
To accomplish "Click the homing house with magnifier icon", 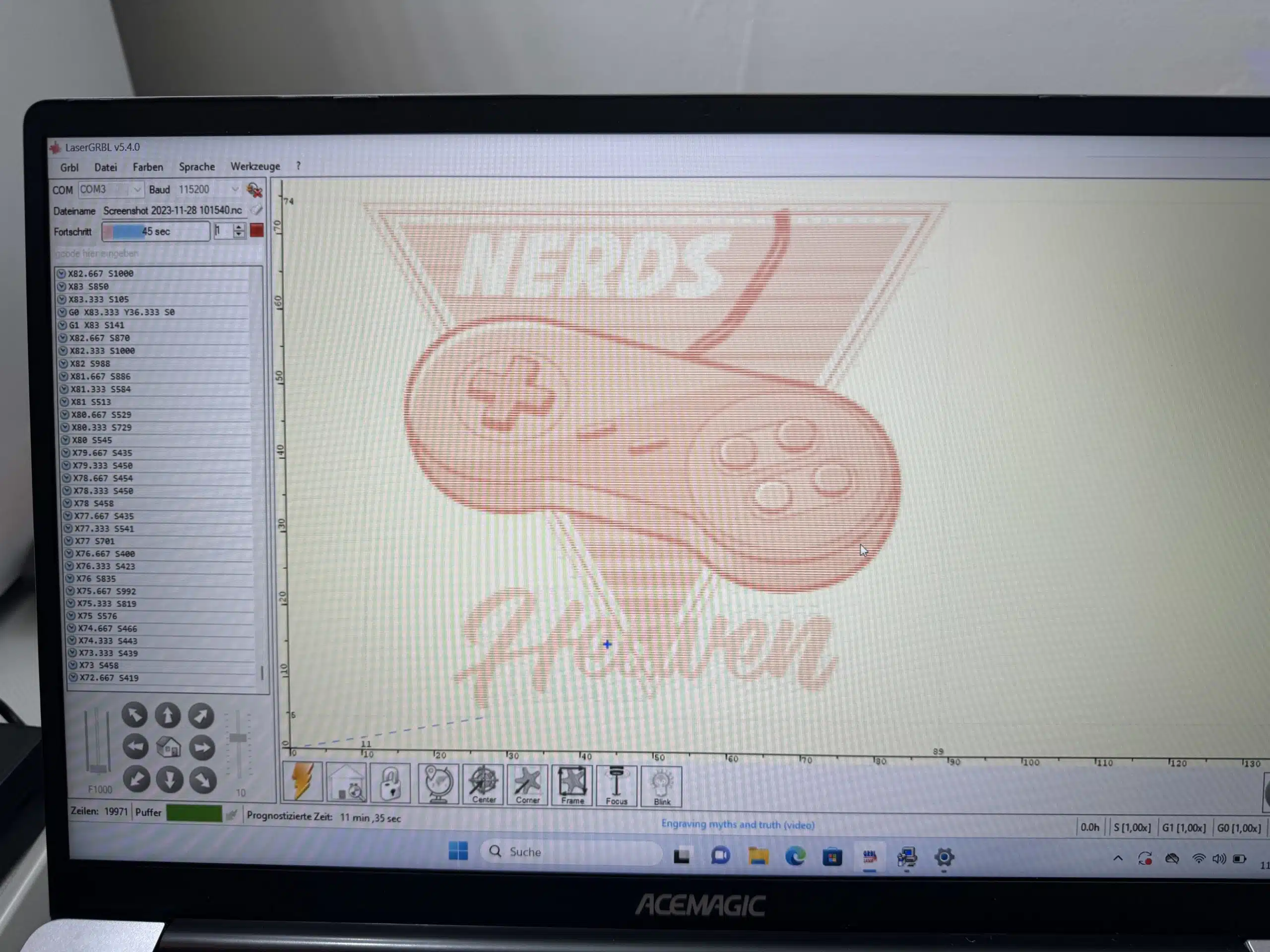I will click(347, 783).
